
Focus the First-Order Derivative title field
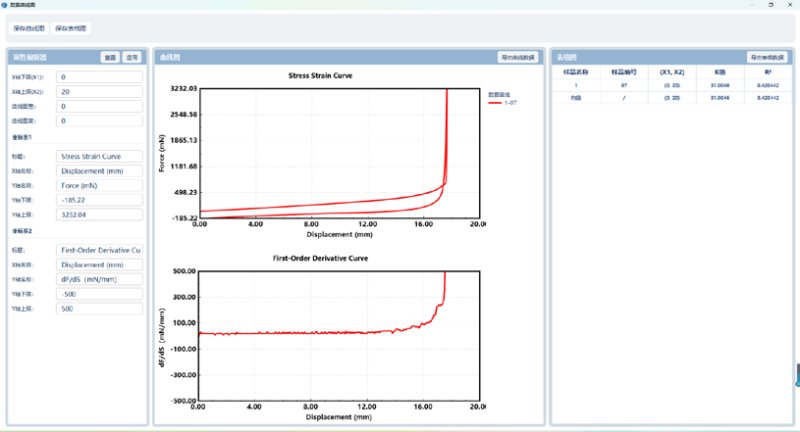click(99, 249)
